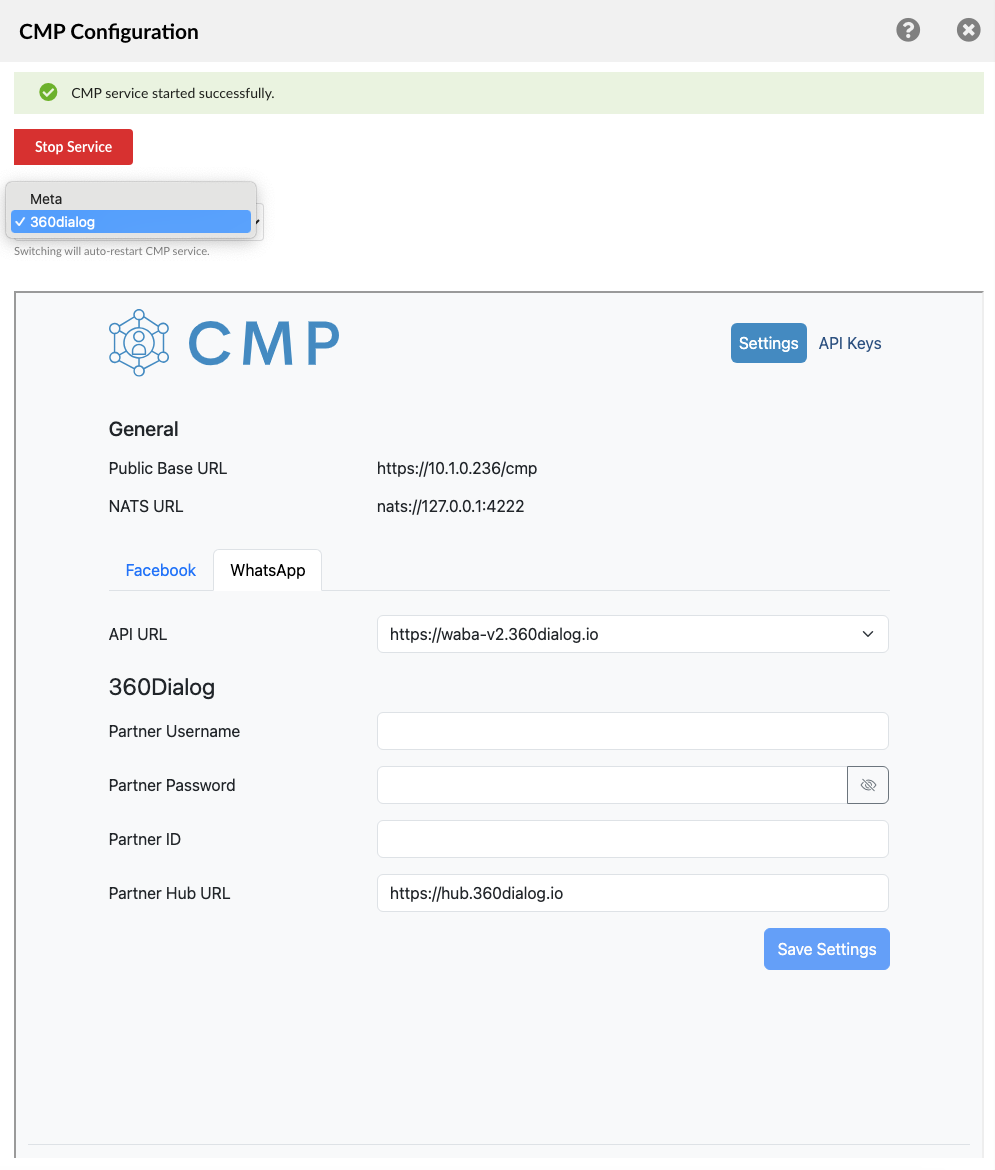Focus the Partner ID input
Image resolution: width=995 pixels, height=1170 pixels.
632,839
